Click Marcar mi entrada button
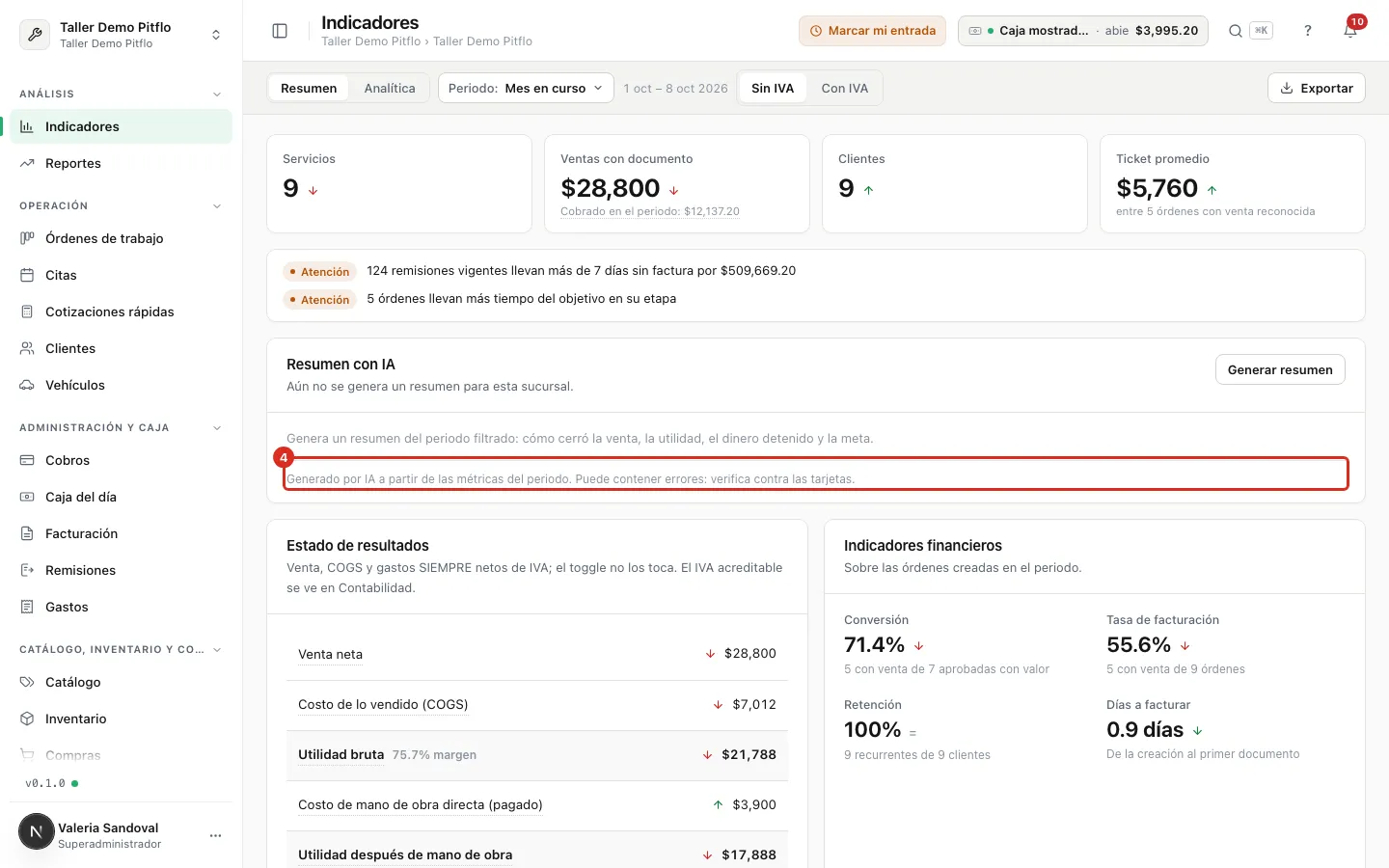The width and height of the screenshot is (1389, 868). (x=872, y=31)
